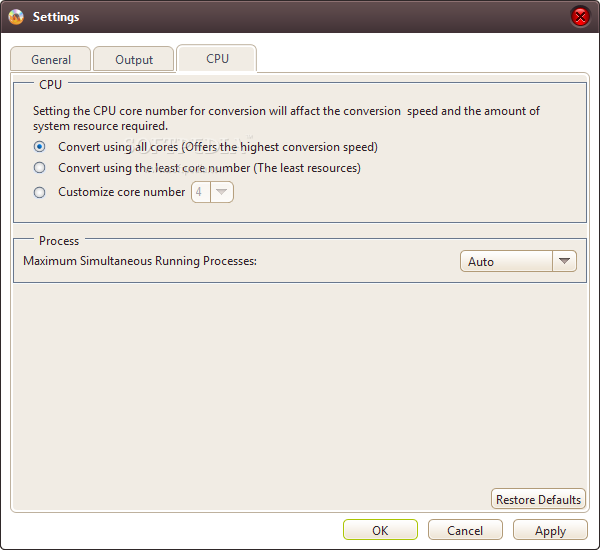
Task: Select 'Convert using all cores' radio button
Action: (39, 147)
